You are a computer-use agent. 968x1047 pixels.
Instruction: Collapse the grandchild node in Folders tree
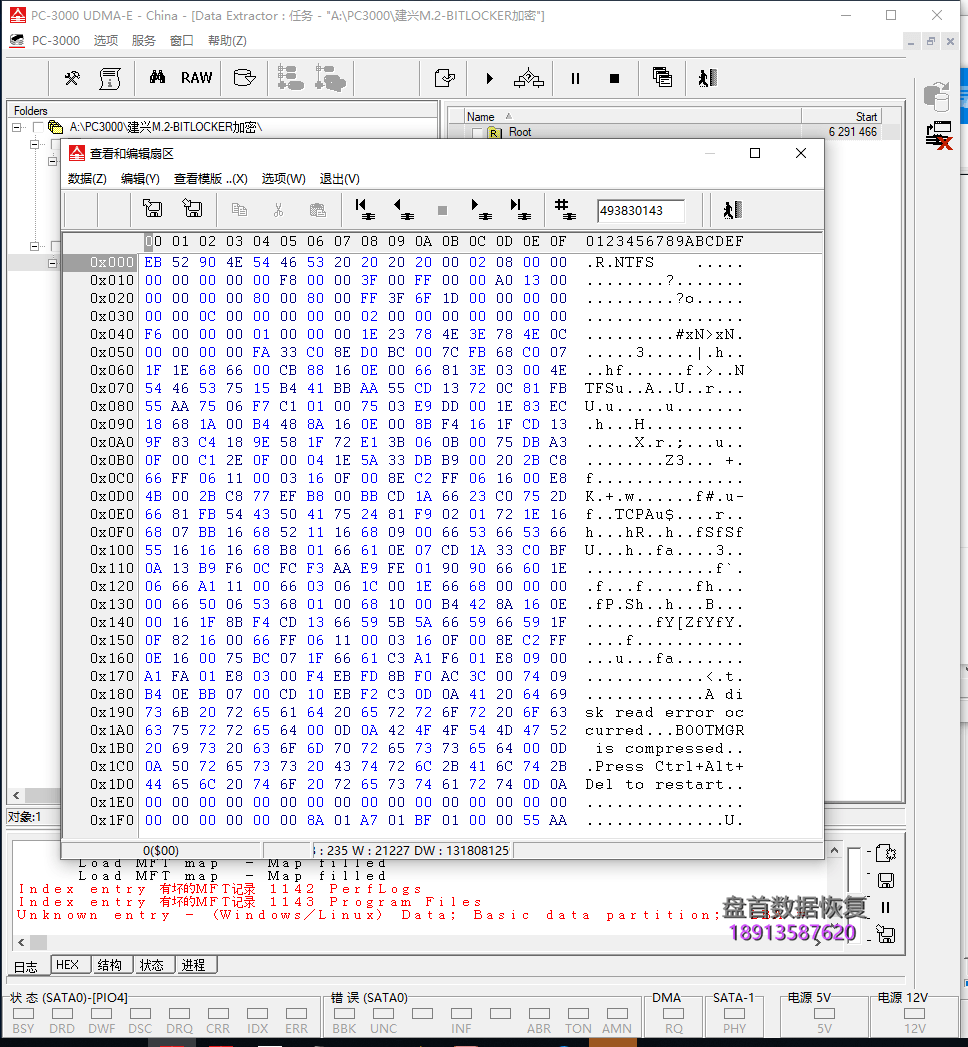pyautogui.click(x=52, y=161)
